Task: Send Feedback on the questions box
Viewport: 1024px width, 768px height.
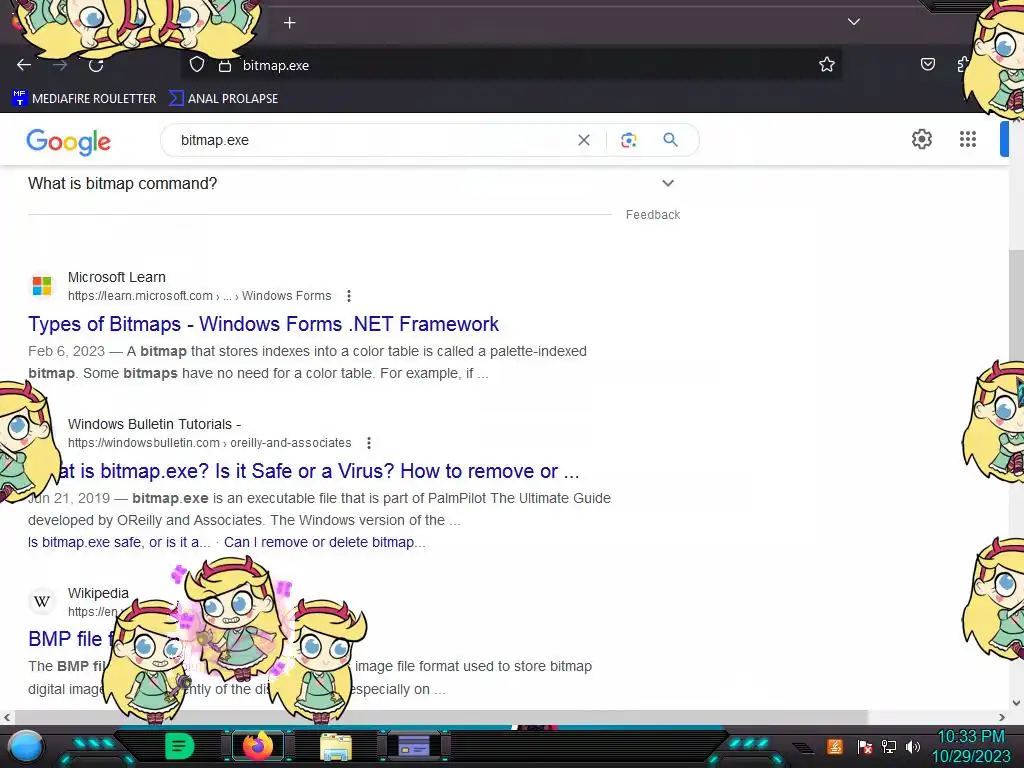Action: tap(652, 215)
